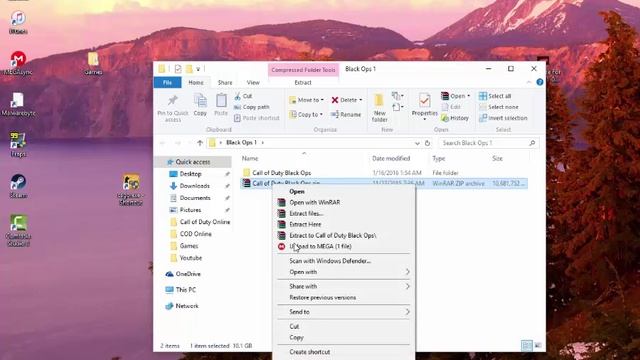The image size is (640, 360).
Task: Open Camtasia Studio desktop shortcut
Action: pos(18,231)
